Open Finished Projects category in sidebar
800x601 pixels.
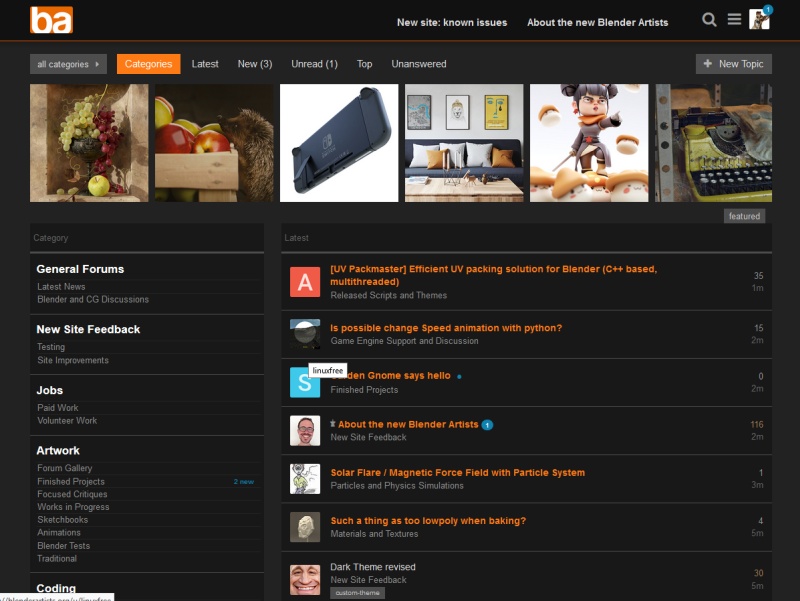tap(71, 481)
